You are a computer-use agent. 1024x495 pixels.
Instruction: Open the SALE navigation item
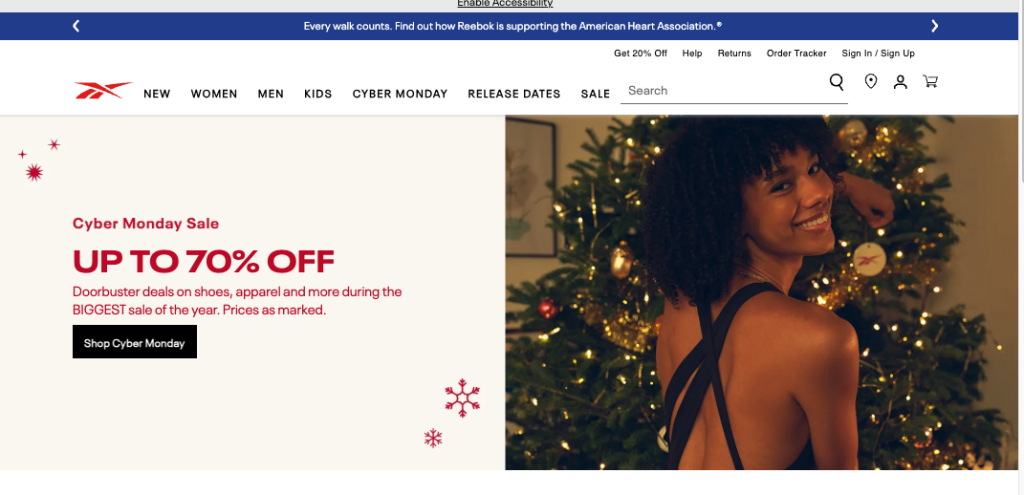[596, 94]
